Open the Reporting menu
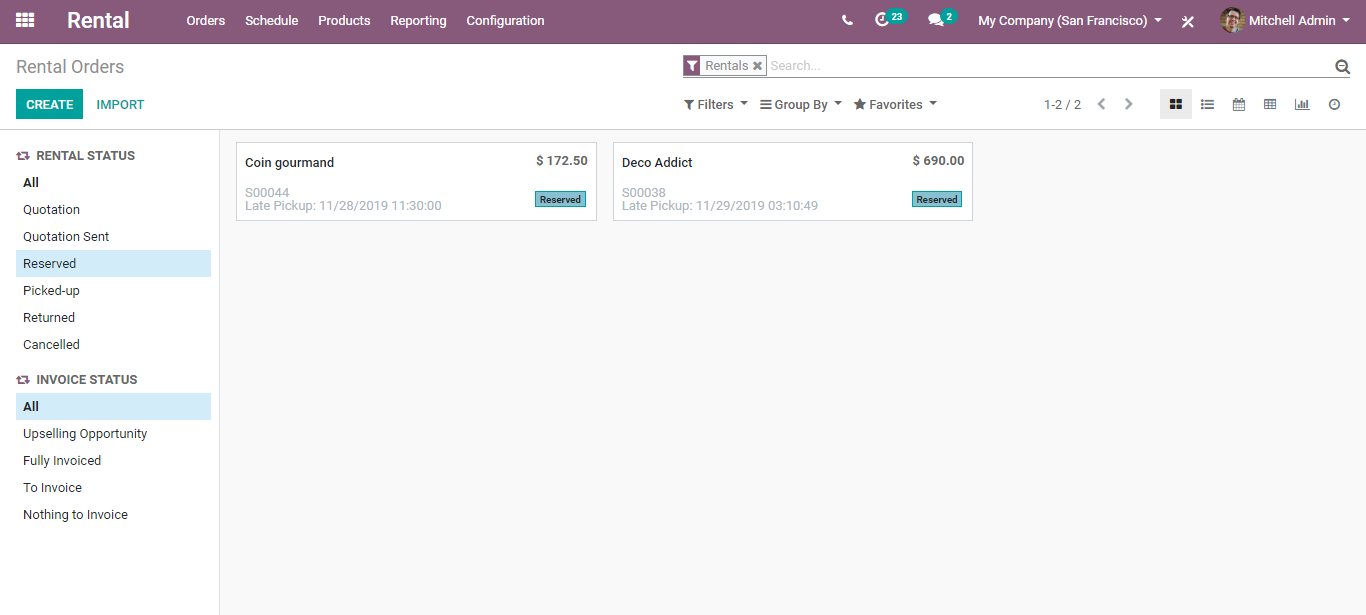This screenshot has height=615, width=1366. (x=418, y=20)
